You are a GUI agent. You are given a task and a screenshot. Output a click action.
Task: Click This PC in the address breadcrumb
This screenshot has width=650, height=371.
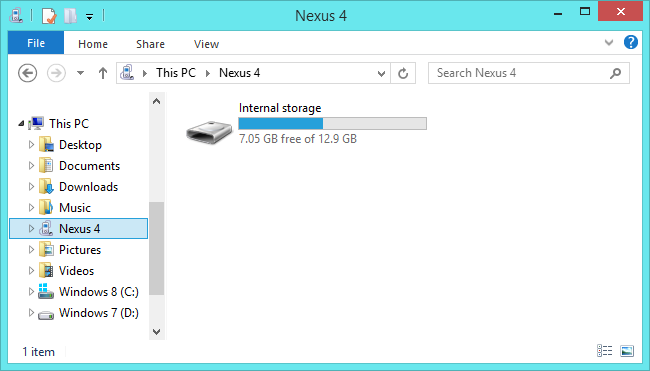[x=176, y=73]
